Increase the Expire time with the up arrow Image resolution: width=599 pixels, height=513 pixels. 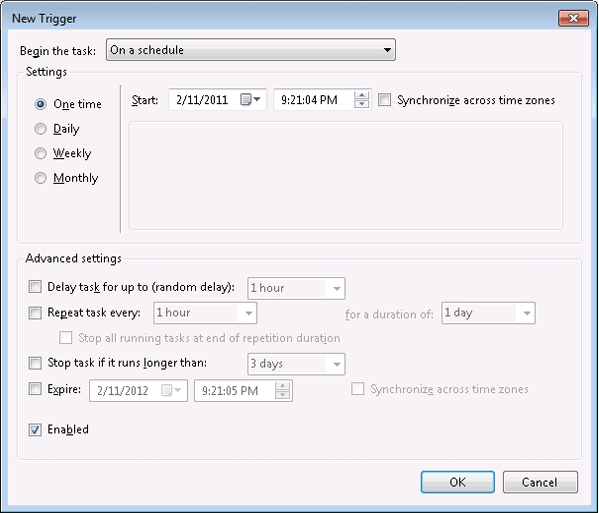pyautogui.click(x=282, y=386)
